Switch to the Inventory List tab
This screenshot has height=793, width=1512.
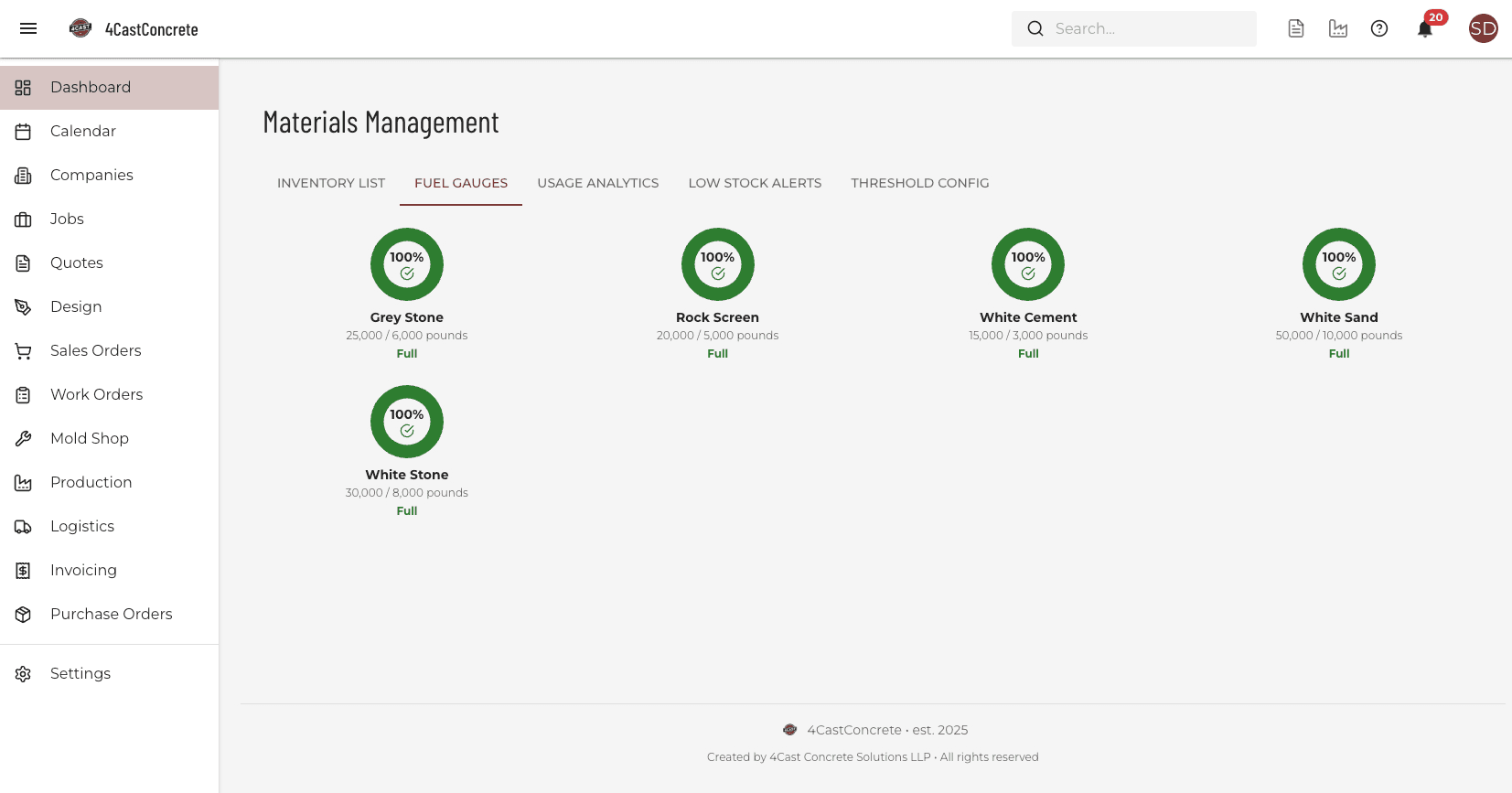[x=331, y=183]
